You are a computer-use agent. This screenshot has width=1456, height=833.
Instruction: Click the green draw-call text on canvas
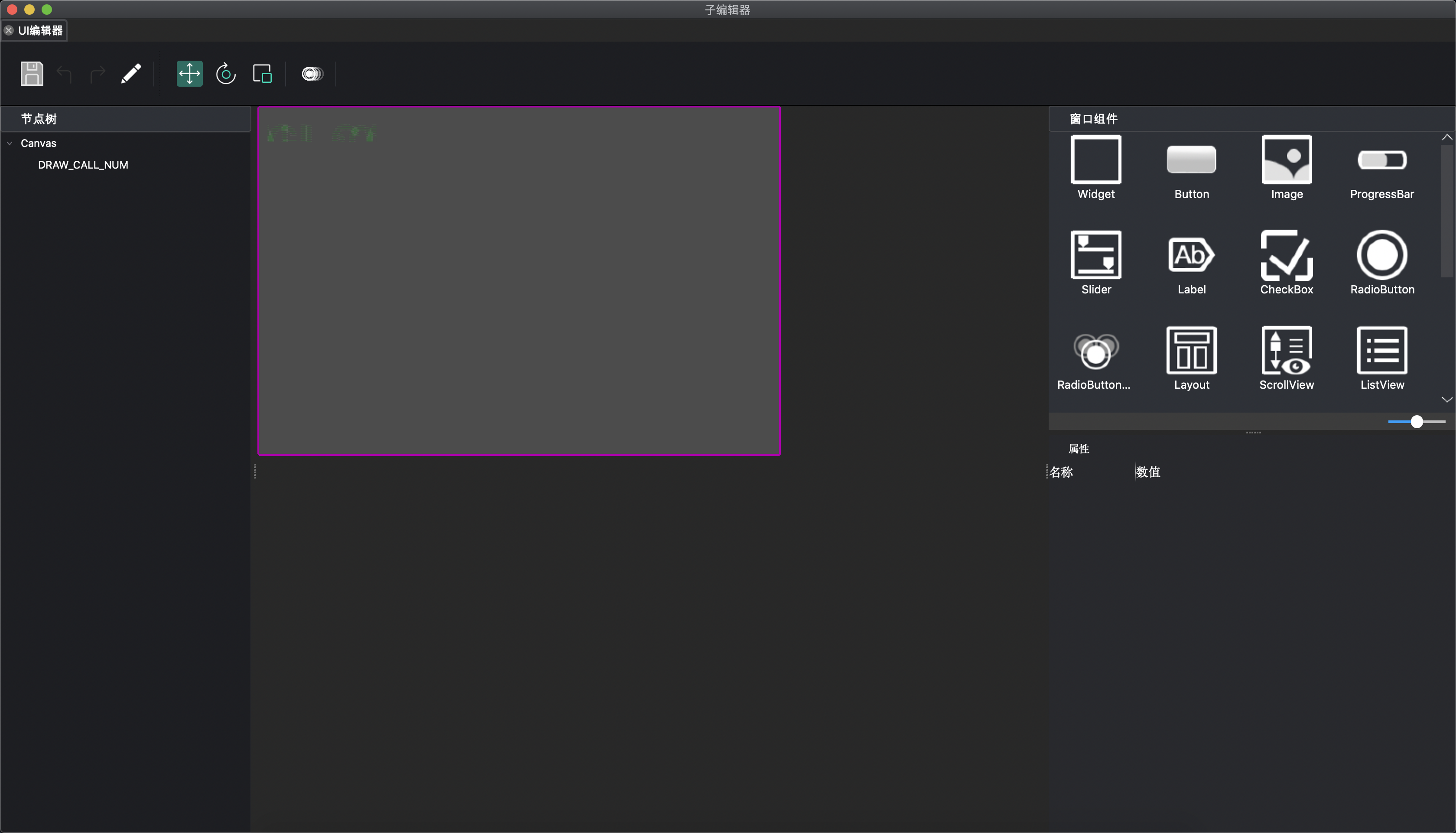point(322,133)
